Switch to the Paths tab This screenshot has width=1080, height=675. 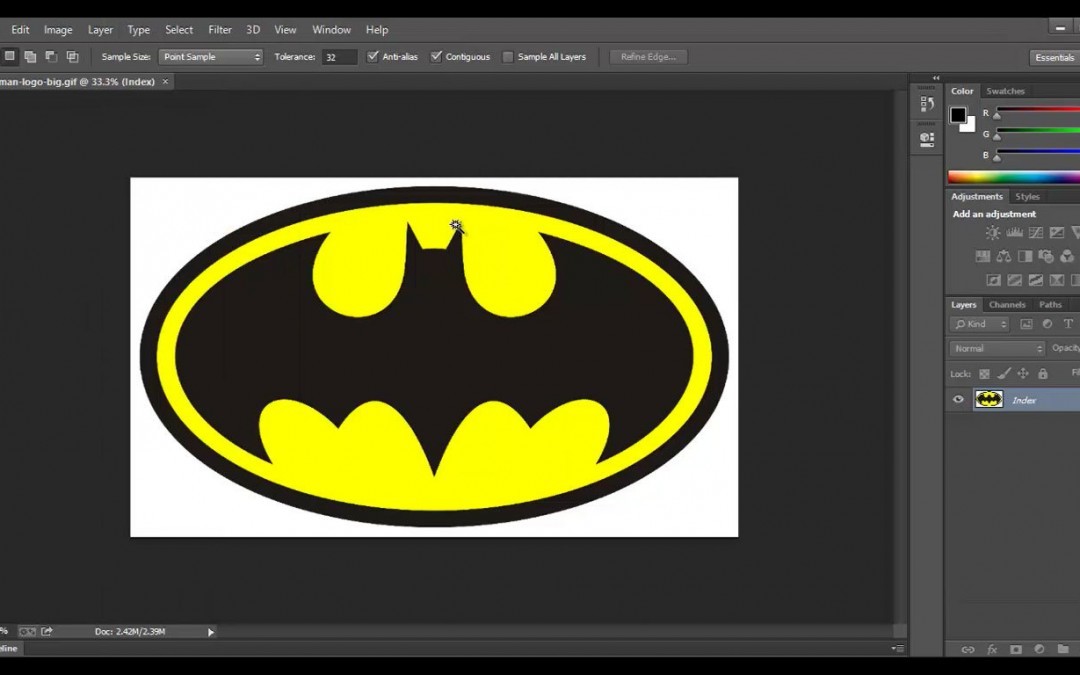click(x=1050, y=304)
